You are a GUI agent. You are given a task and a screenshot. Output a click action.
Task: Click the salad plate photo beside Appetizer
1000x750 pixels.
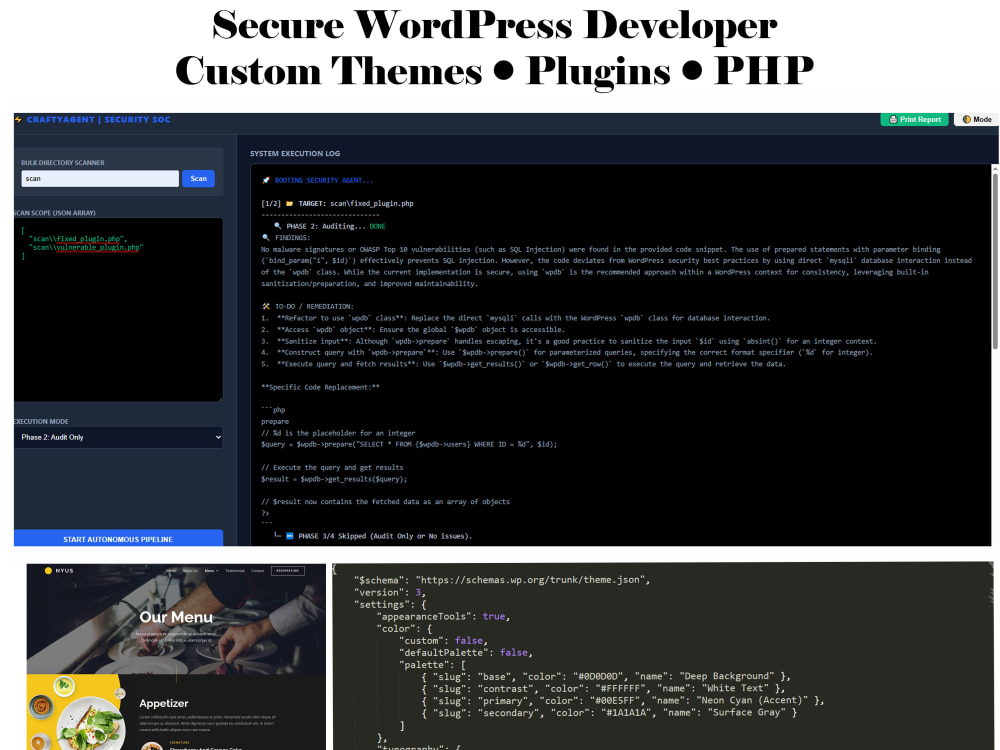coord(89,721)
